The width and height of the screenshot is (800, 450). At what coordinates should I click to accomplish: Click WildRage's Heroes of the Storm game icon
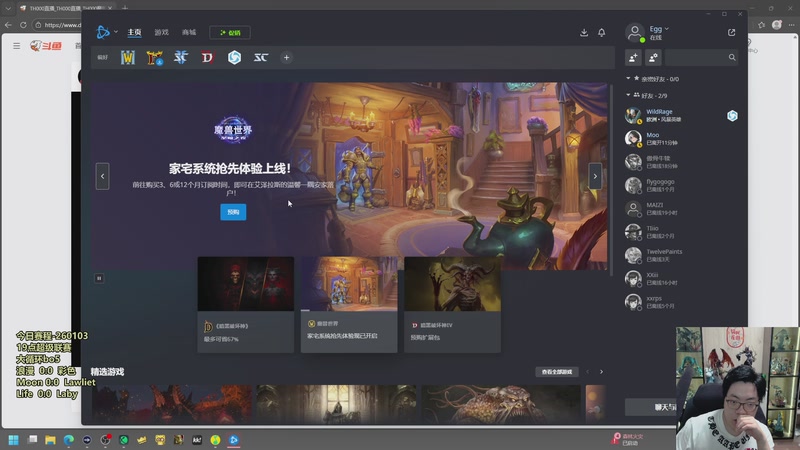(732, 116)
